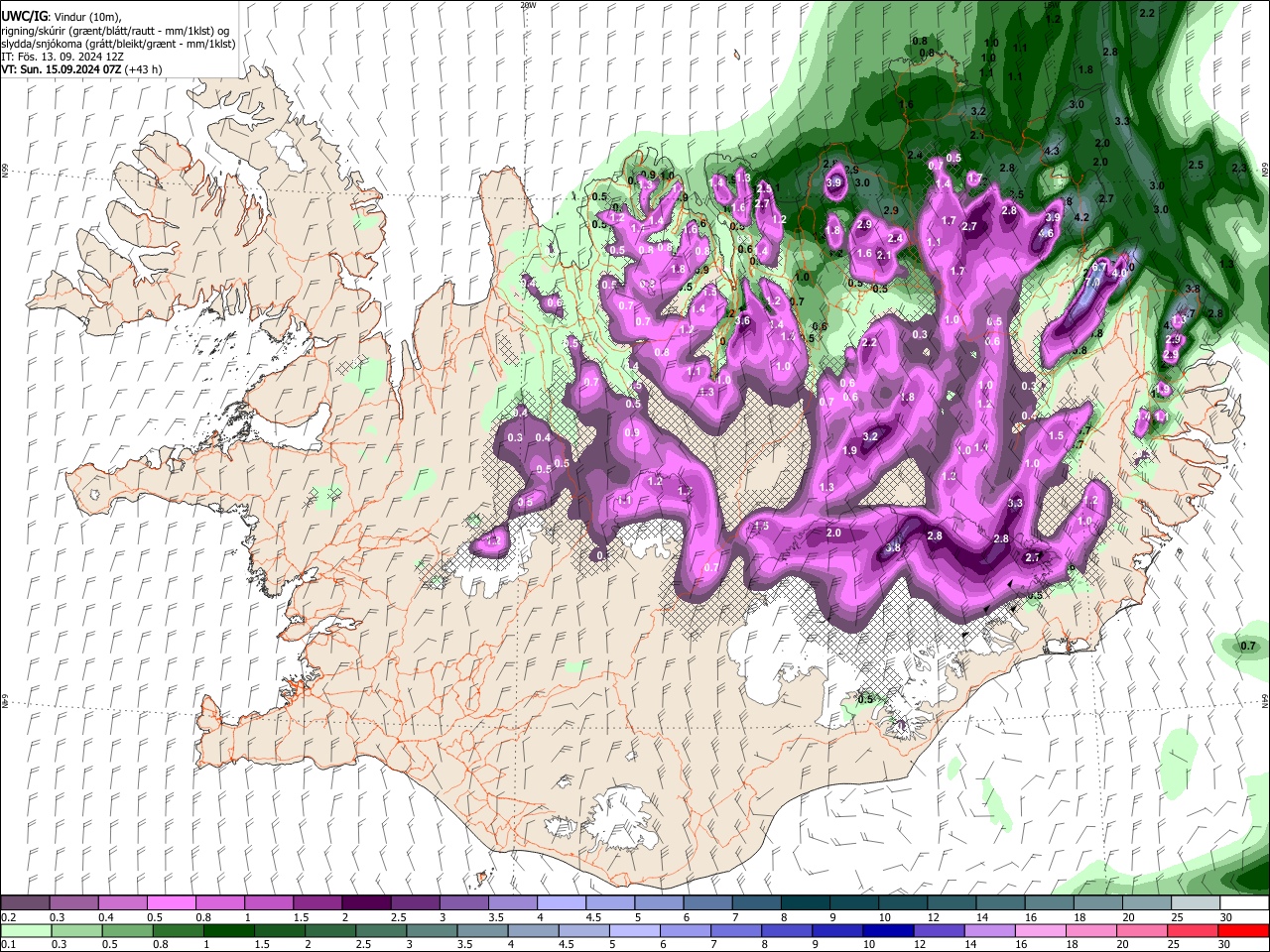1270x952 pixels.
Task: Pick the rain-scale swatch between 5 and 6
Action: coord(634,931)
